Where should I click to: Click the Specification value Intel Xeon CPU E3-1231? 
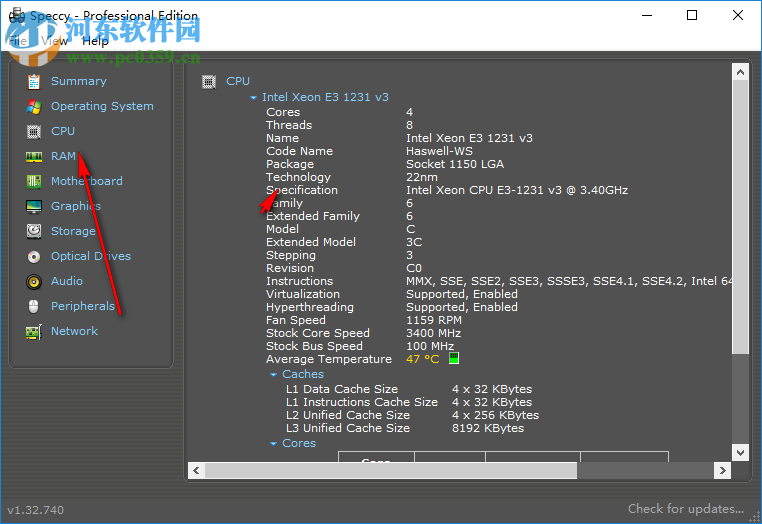[x=517, y=190]
